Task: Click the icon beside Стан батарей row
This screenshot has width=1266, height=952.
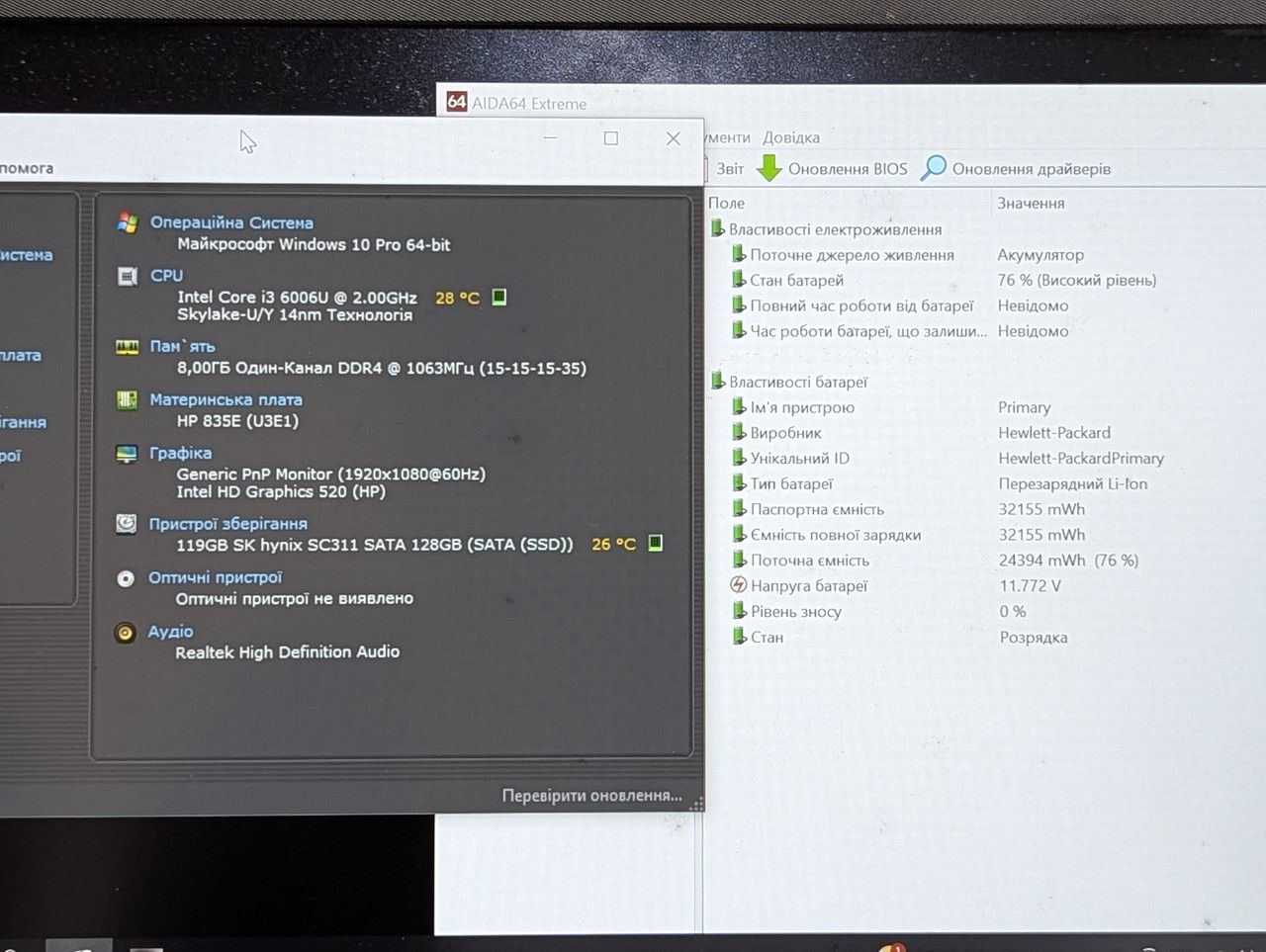Action: pos(739,280)
